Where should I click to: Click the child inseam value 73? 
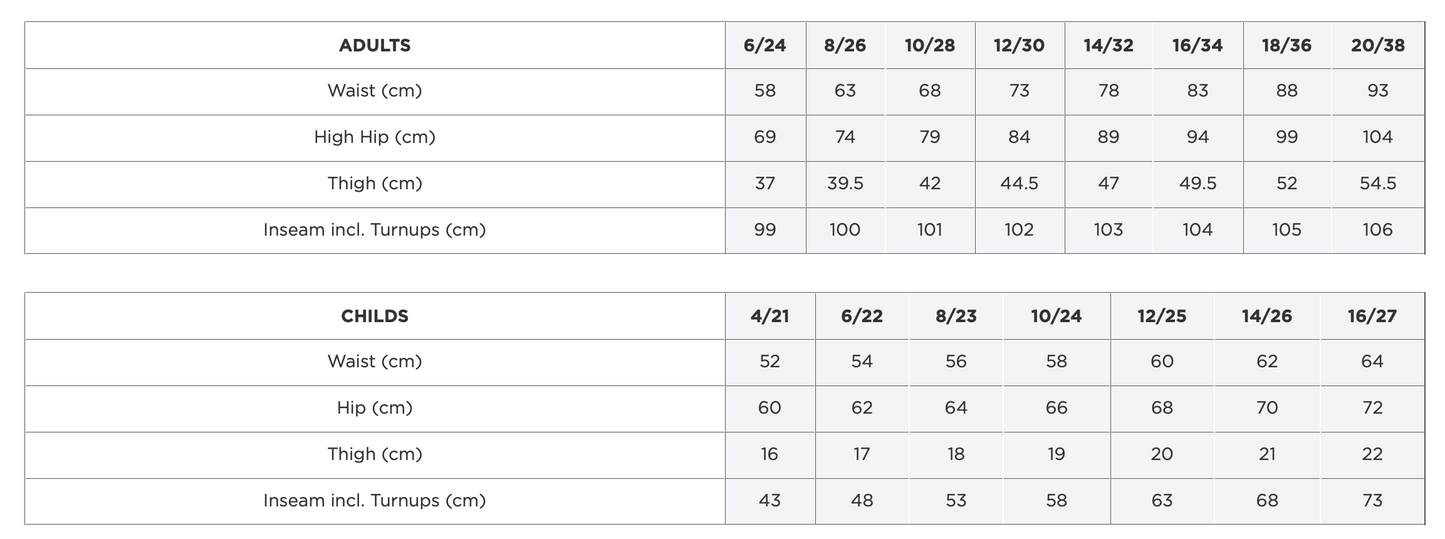1372,500
